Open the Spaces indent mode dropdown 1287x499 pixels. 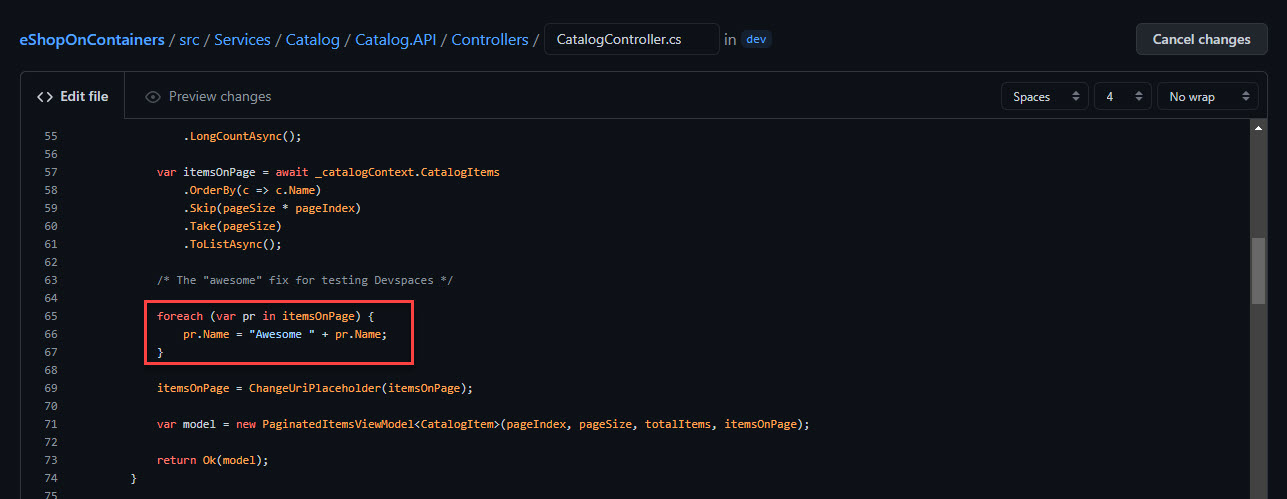1044,97
